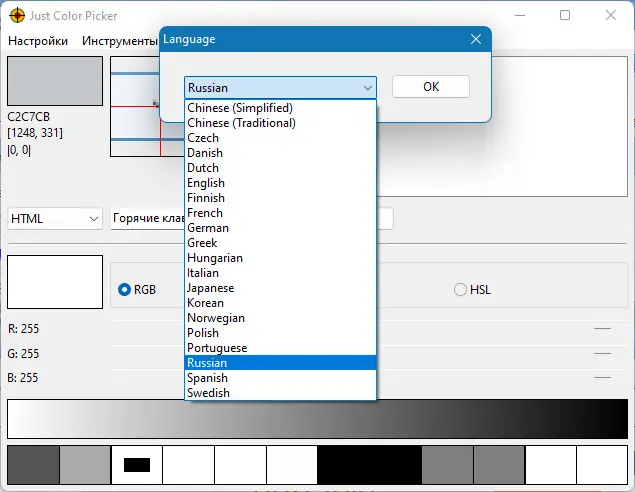Screen dimensions: 635x492
Task: Click the dark gray palette swatch
Action: pos(33,465)
